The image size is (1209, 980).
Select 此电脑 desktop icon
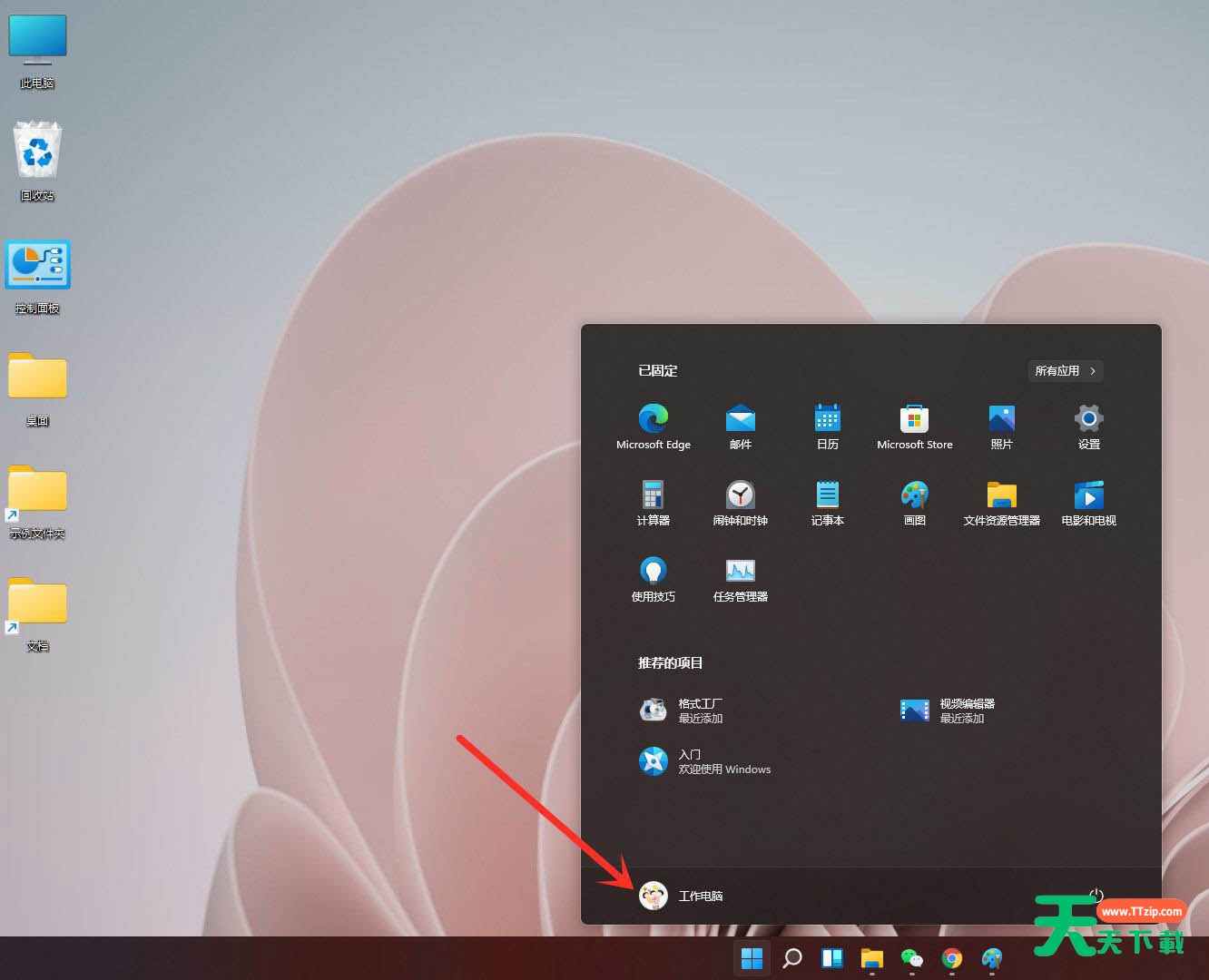[x=37, y=52]
